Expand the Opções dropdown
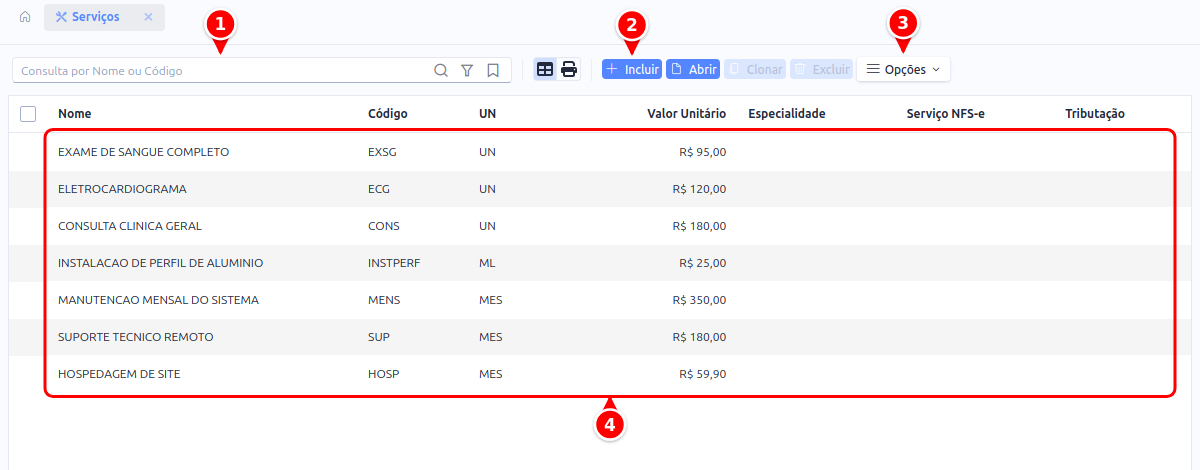This screenshot has height=470, width=1200. [903, 69]
